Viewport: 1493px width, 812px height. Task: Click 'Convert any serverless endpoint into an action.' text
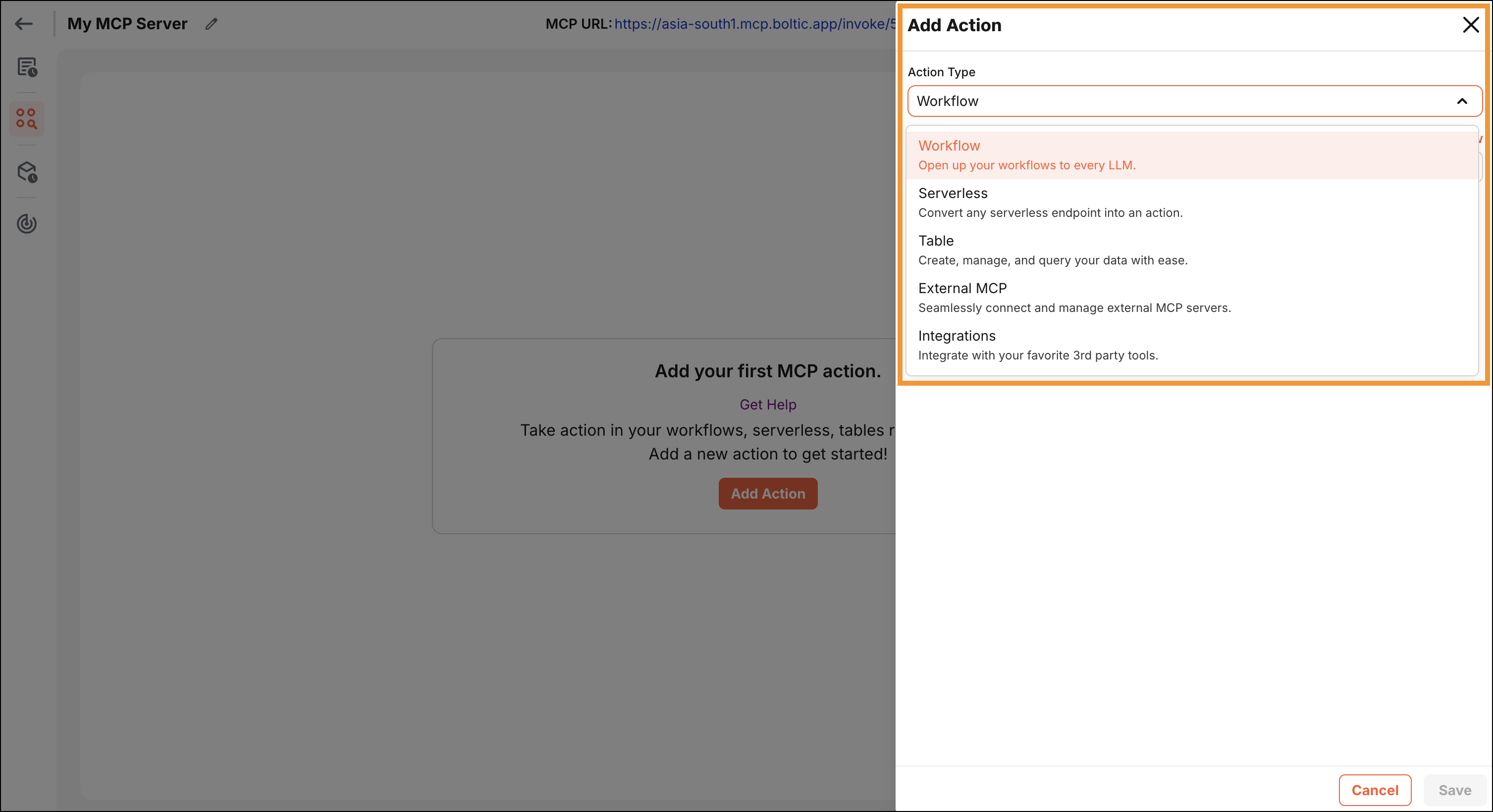click(x=1050, y=213)
